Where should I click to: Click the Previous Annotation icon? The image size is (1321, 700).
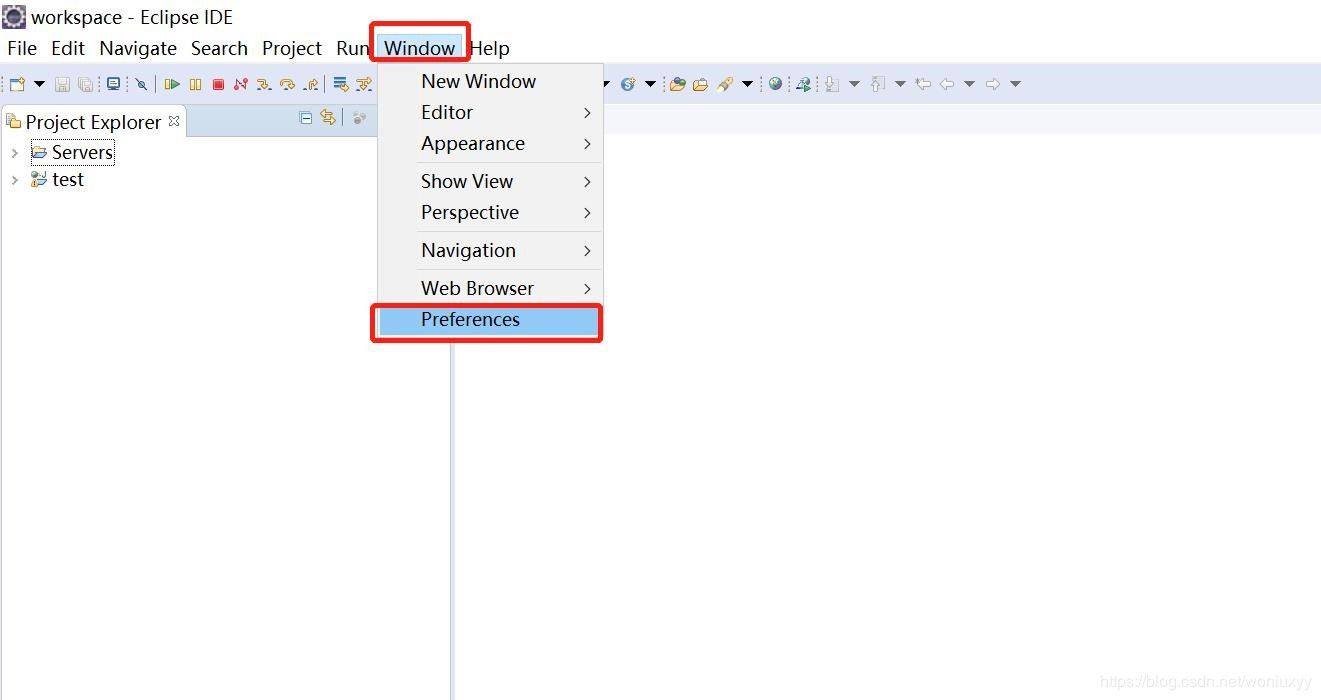877,84
